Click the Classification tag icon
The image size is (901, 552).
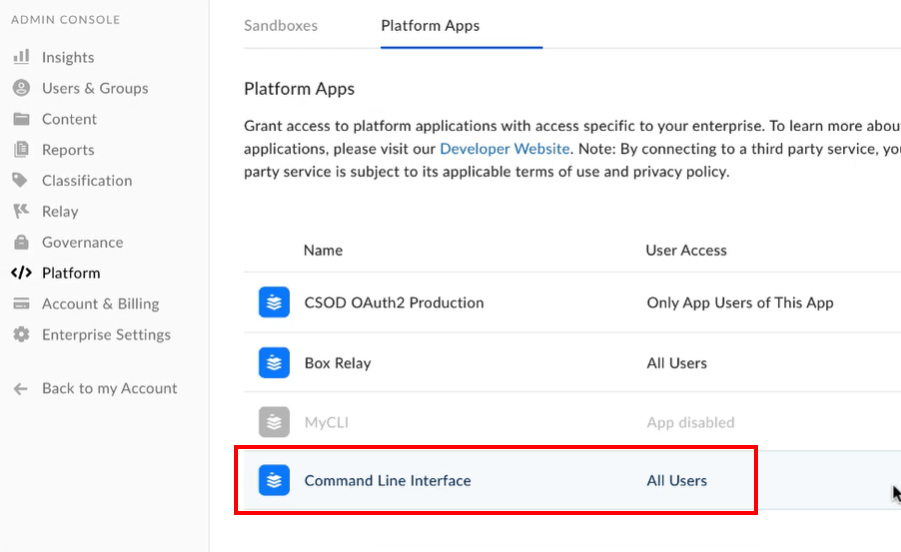point(20,180)
